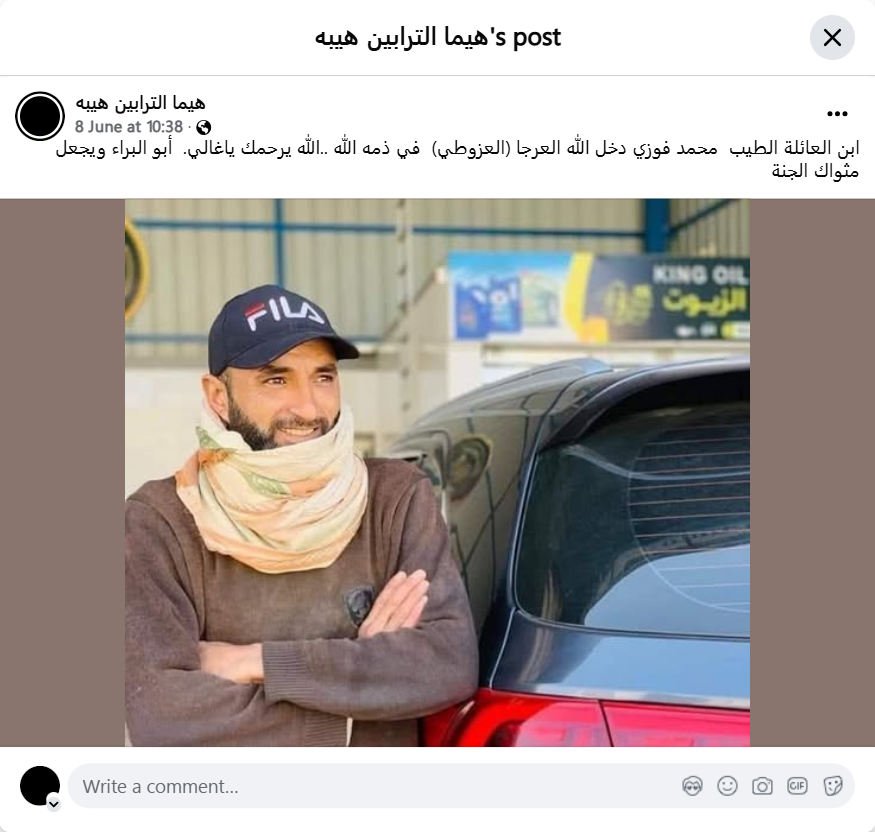875x832 pixels.
Task: Expand the commenting identity chevron under avatar
Action: click(54, 805)
